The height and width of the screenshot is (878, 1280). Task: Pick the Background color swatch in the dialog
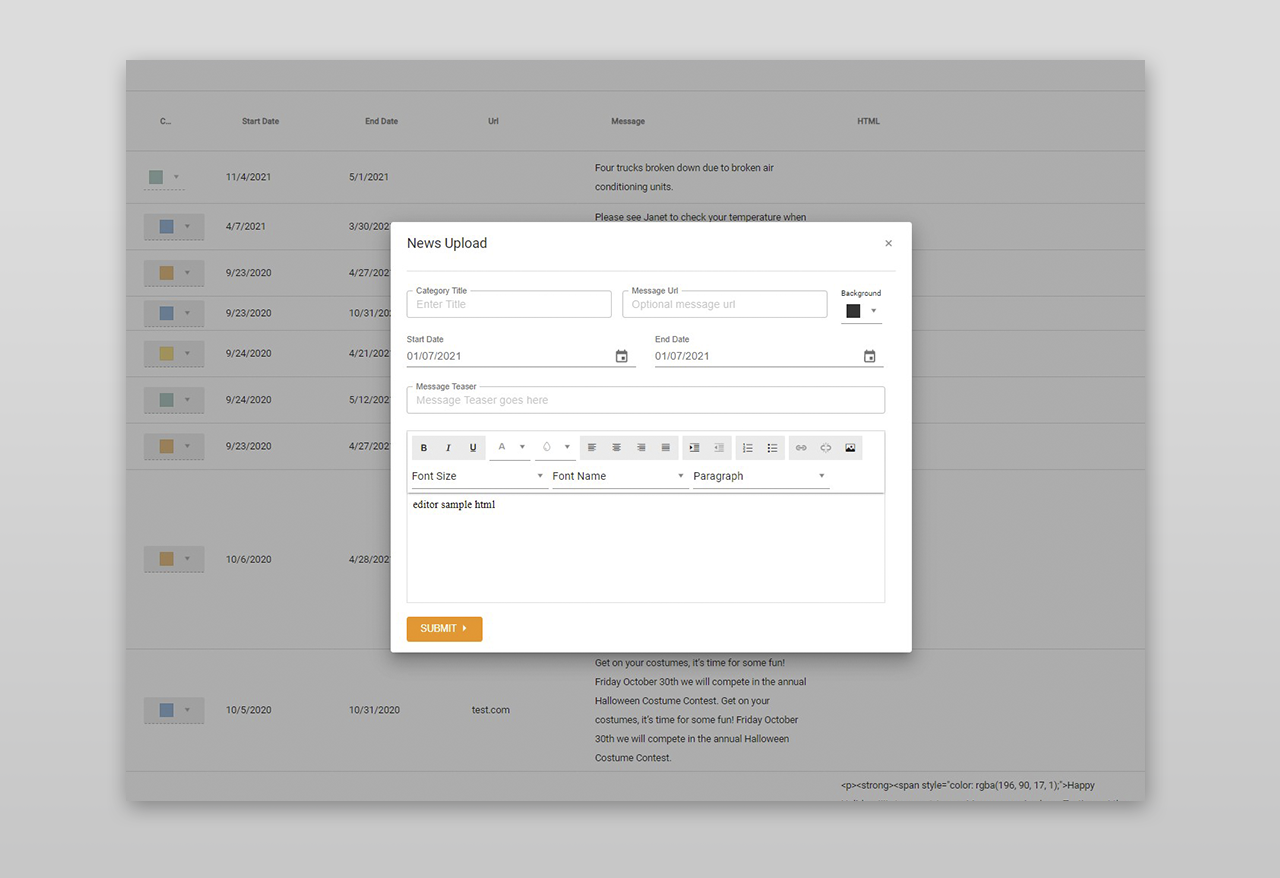(x=853, y=311)
